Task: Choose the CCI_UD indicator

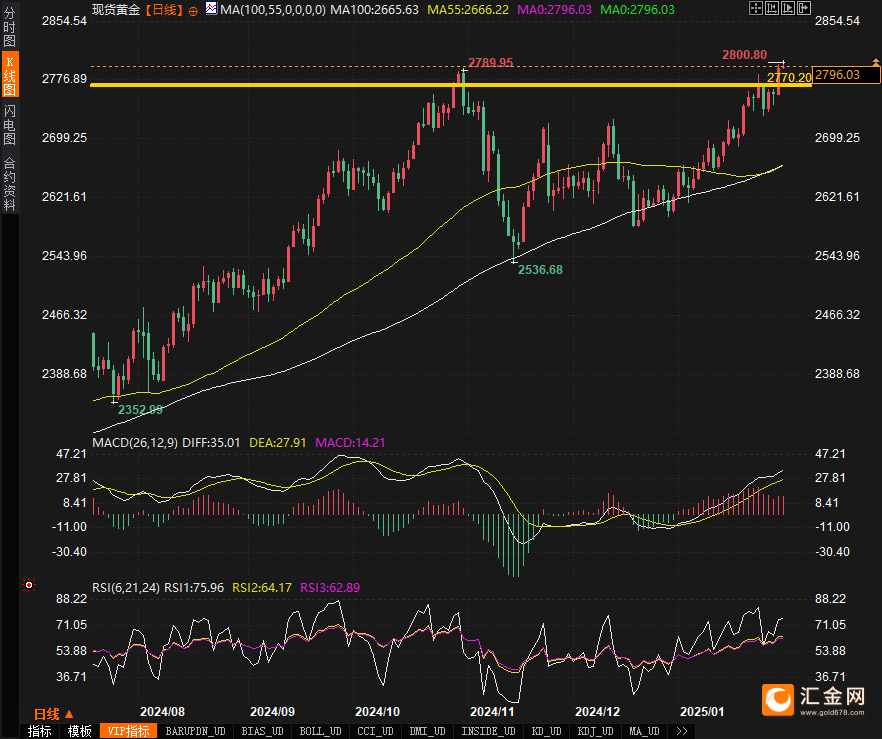Action: pyautogui.click(x=378, y=731)
